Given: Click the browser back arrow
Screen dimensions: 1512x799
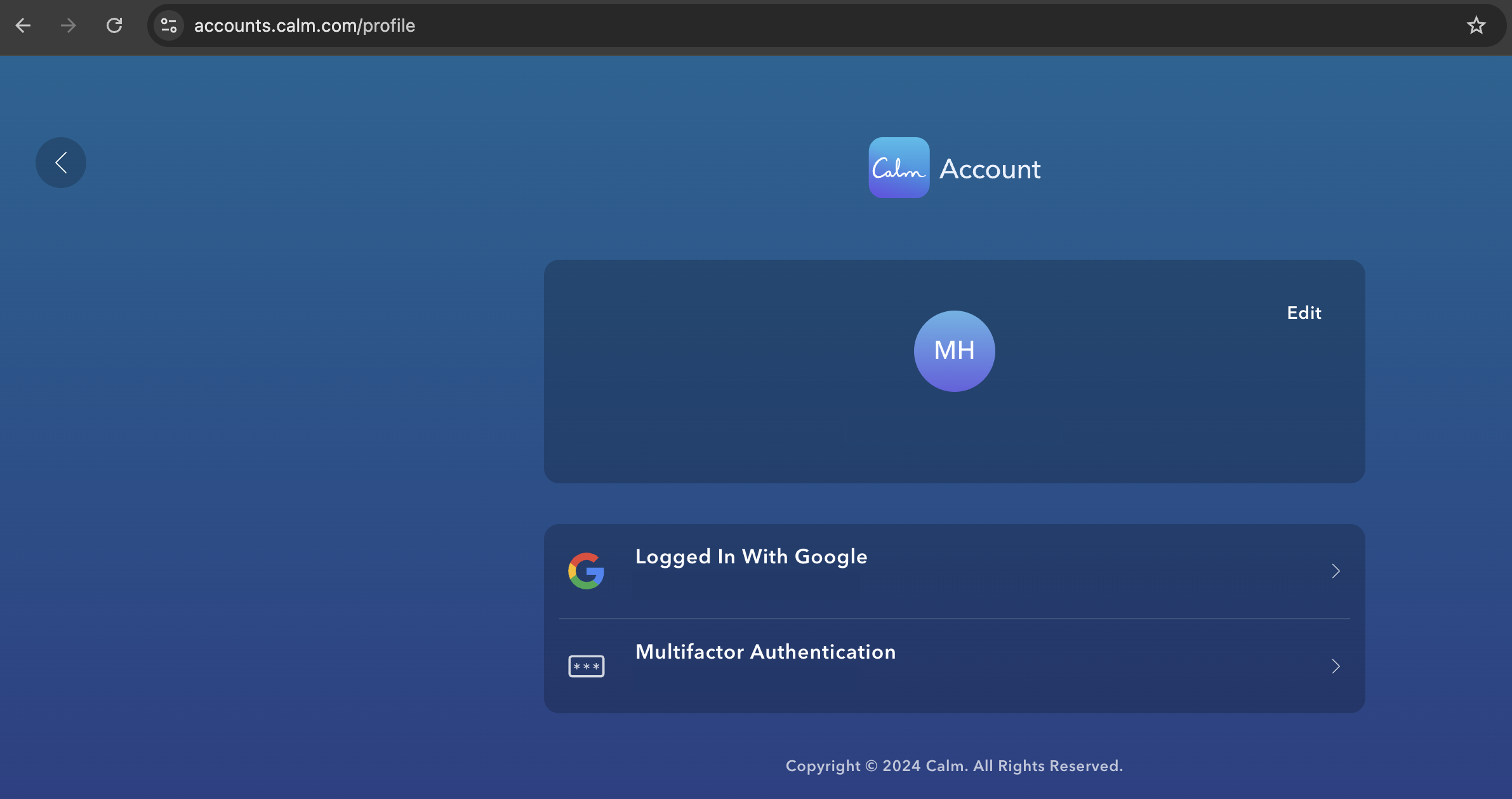Looking at the screenshot, I should click(x=23, y=25).
